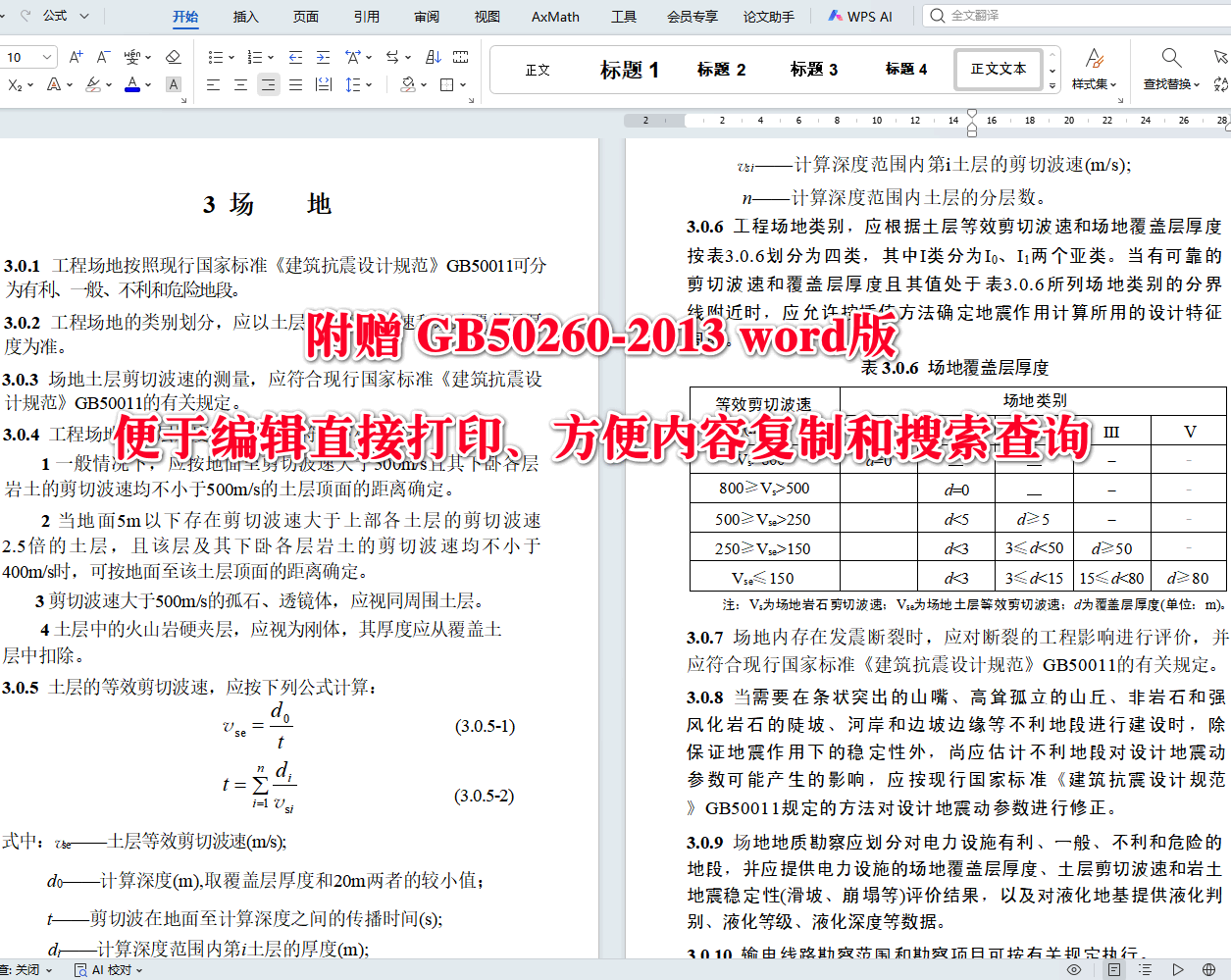Image resolution: width=1231 pixels, height=980 pixels.
Task: Open numbering style dropdown arrow
Action: point(271,57)
